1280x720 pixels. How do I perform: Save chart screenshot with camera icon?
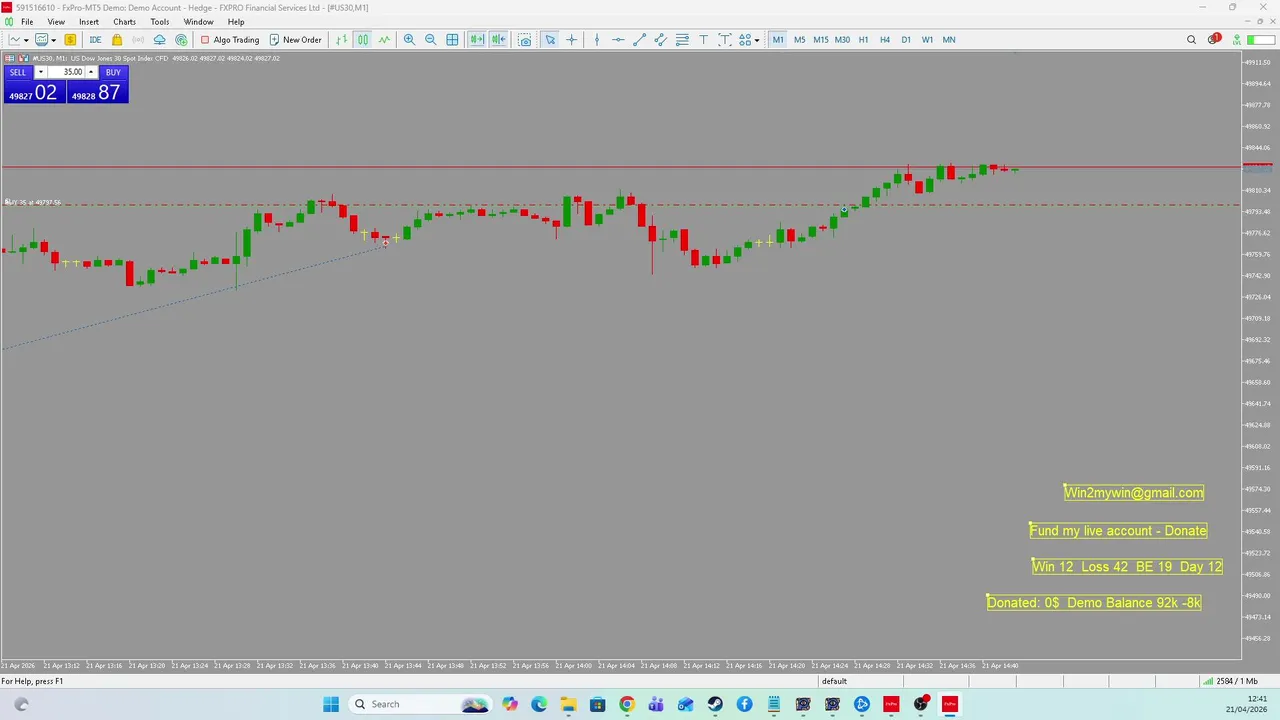coord(524,40)
